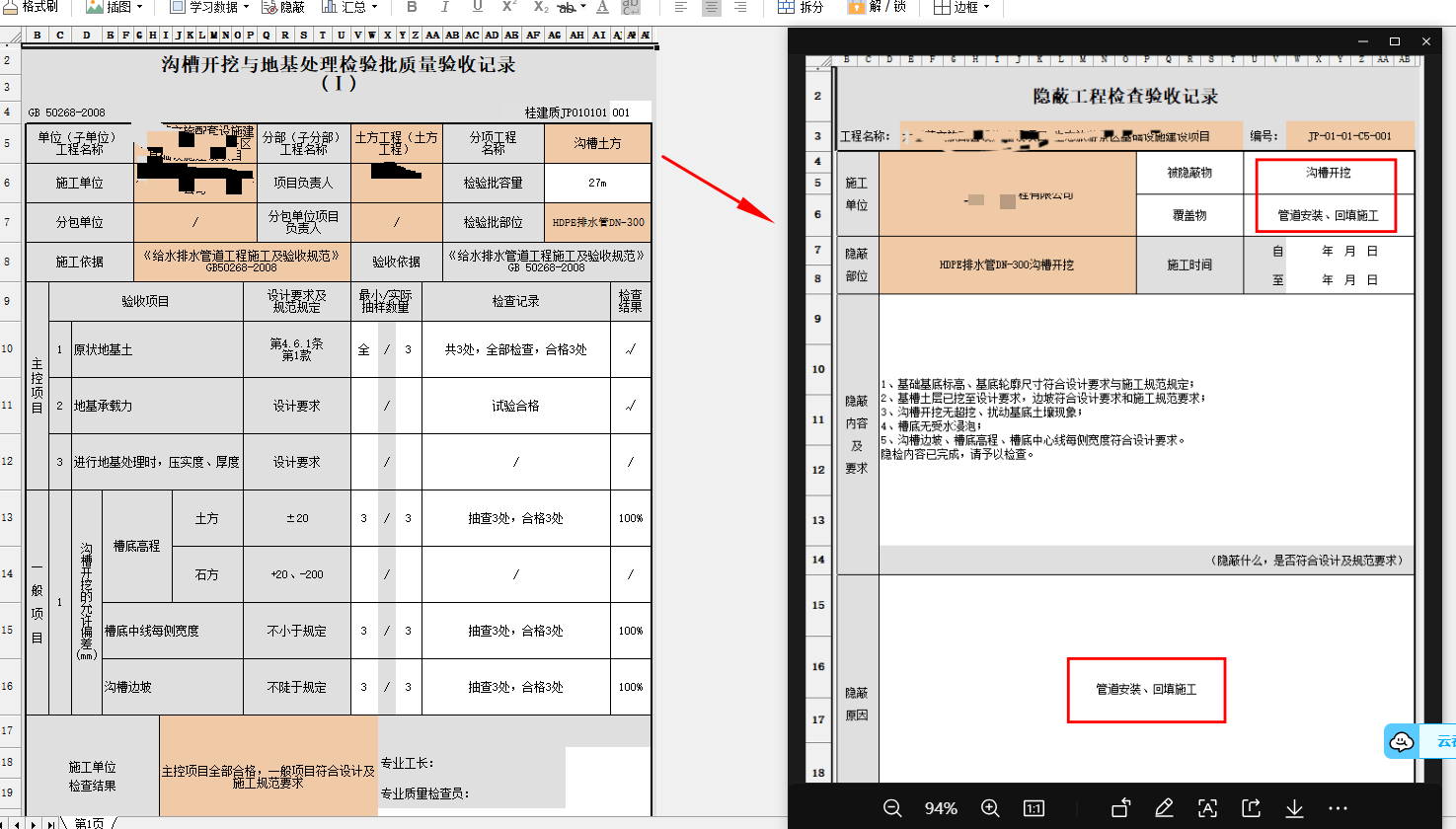Click the 隐藏 button

pyautogui.click(x=284, y=7)
